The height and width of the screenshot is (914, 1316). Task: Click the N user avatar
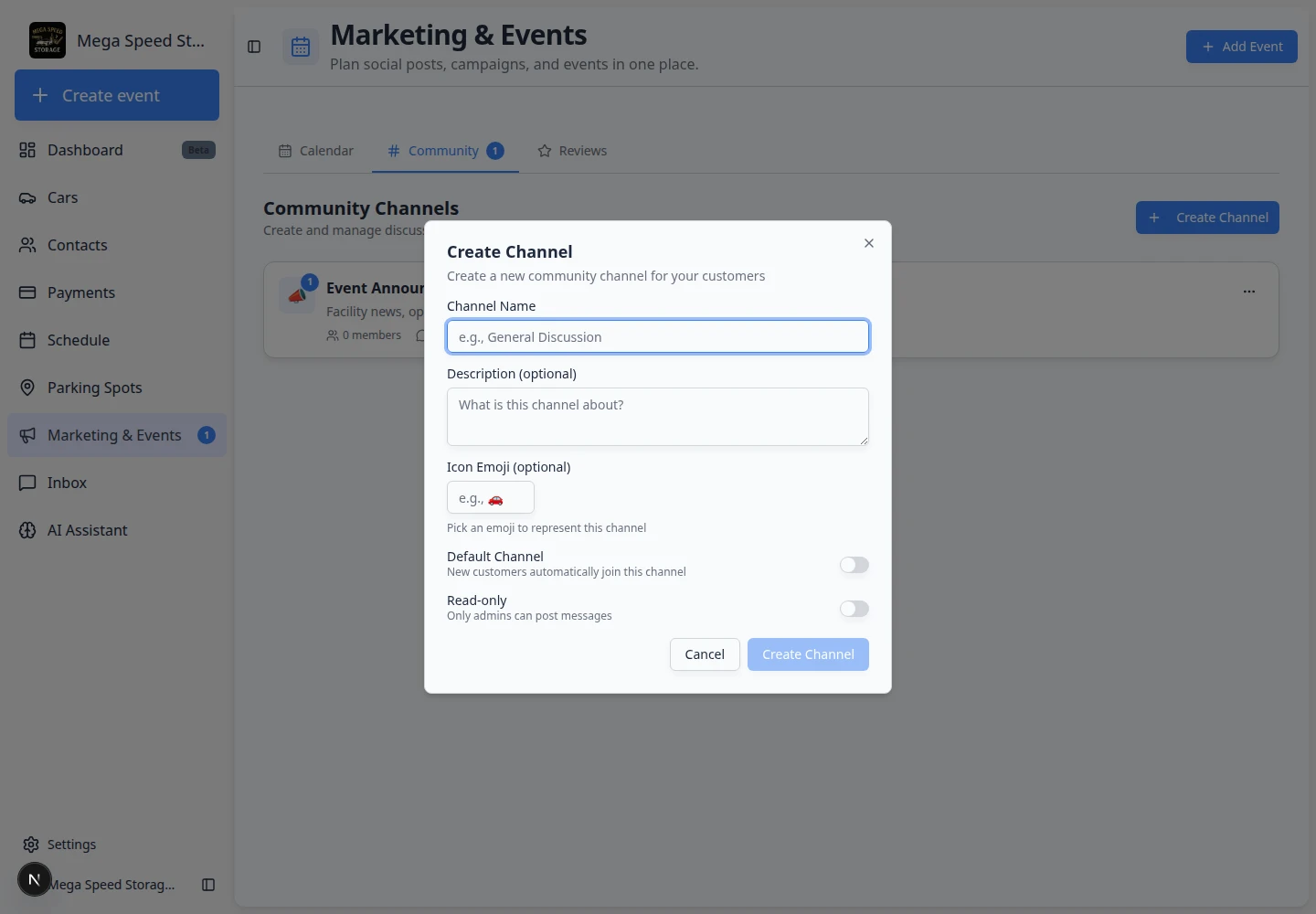(x=35, y=880)
